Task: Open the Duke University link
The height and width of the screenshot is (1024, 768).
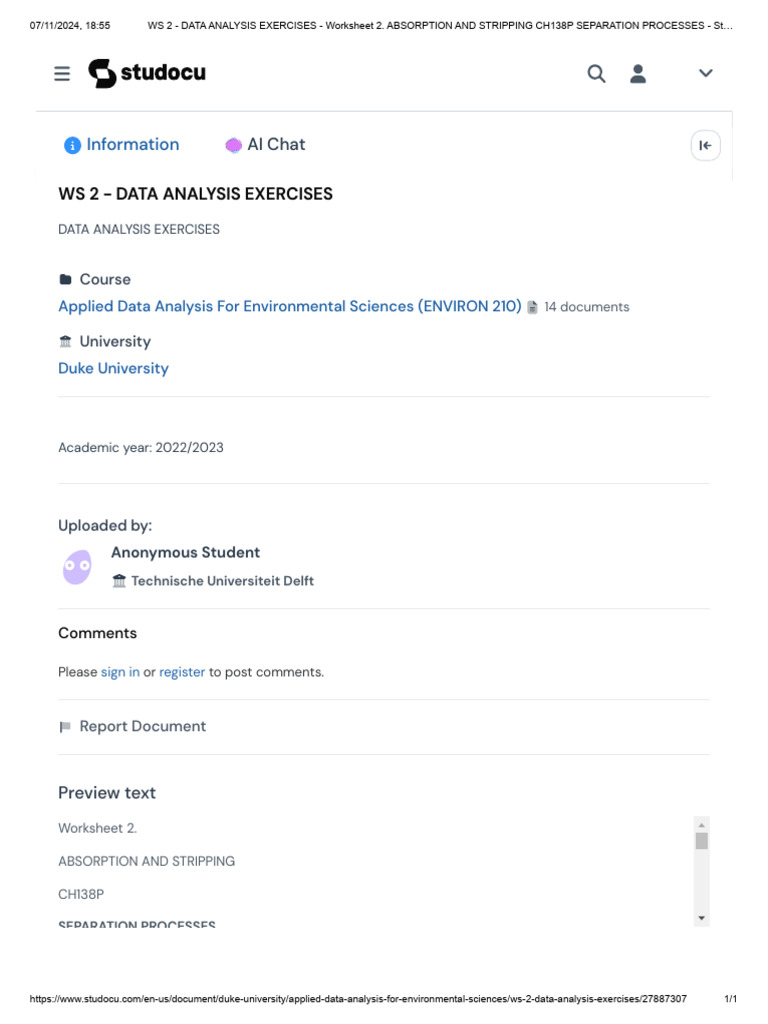Action: click(x=113, y=369)
